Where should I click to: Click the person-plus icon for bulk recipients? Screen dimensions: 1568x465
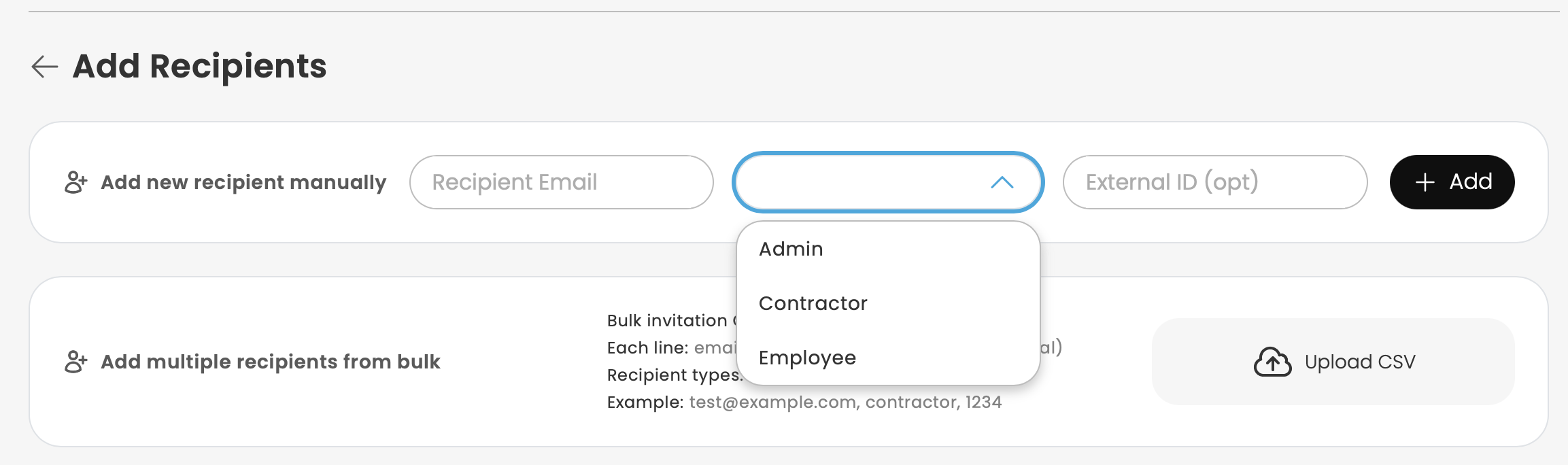(x=76, y=362)
